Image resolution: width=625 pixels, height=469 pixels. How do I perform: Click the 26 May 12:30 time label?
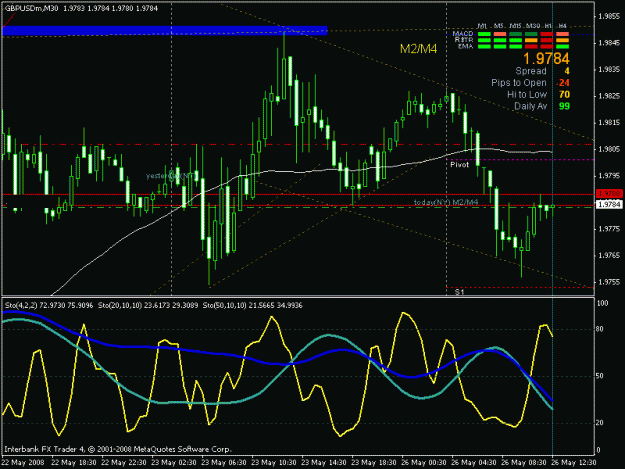574,463
